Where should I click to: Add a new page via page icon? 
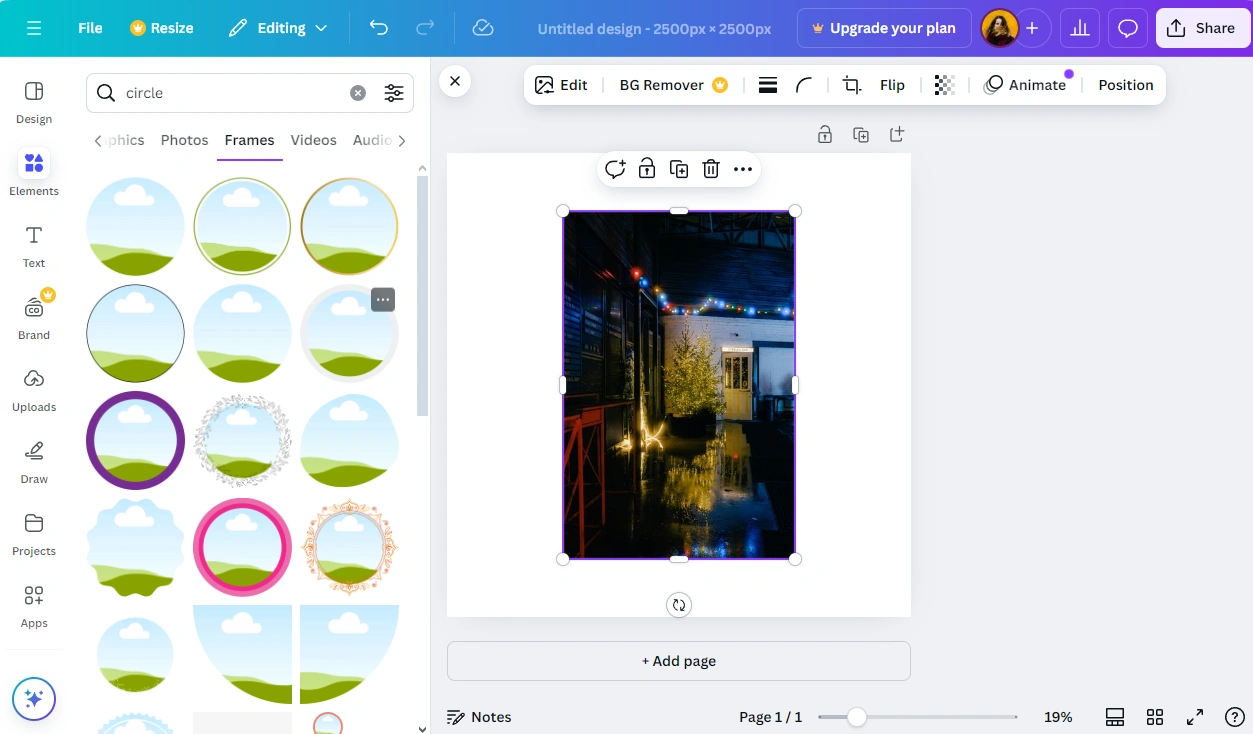897,134
